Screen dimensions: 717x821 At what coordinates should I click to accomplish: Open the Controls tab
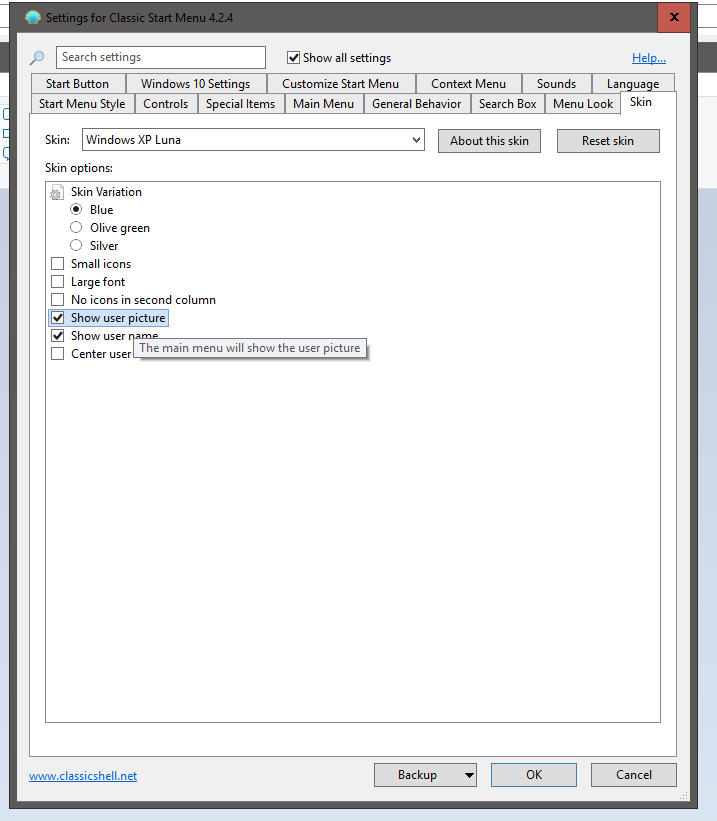click(166, 104)
